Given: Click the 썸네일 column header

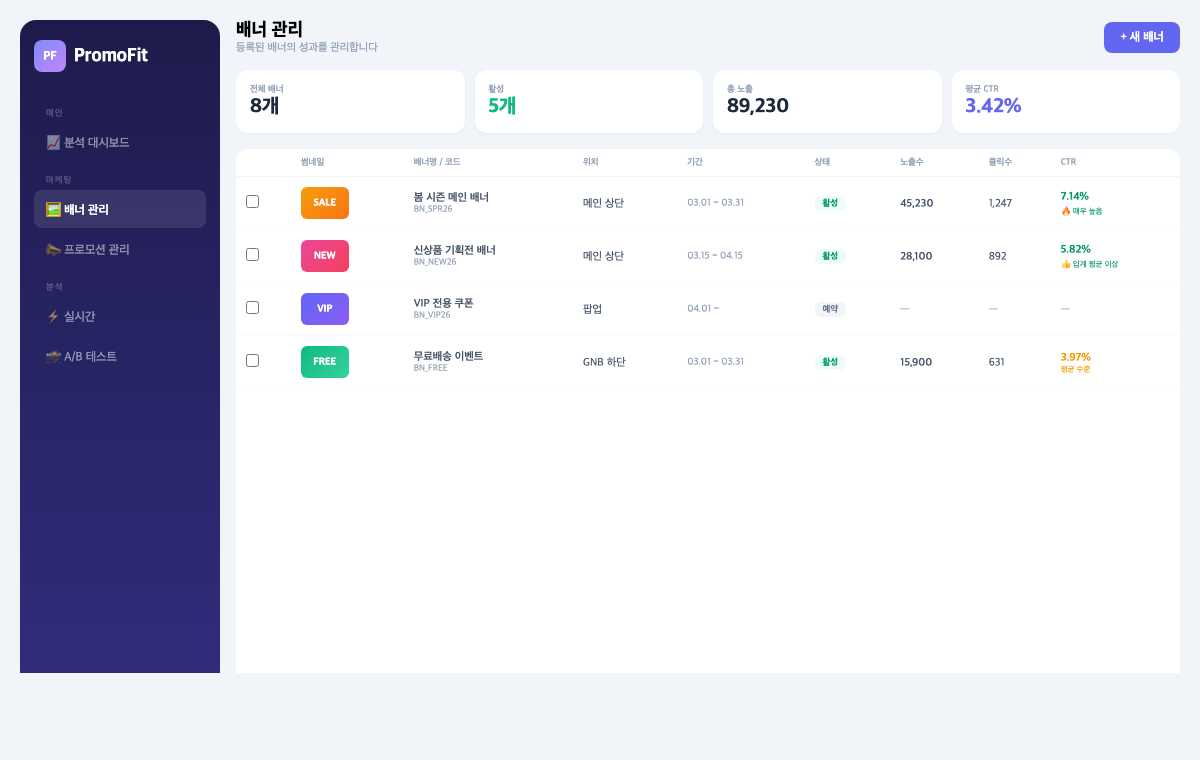Looking at the screenshot, I should tap(313, 162).
